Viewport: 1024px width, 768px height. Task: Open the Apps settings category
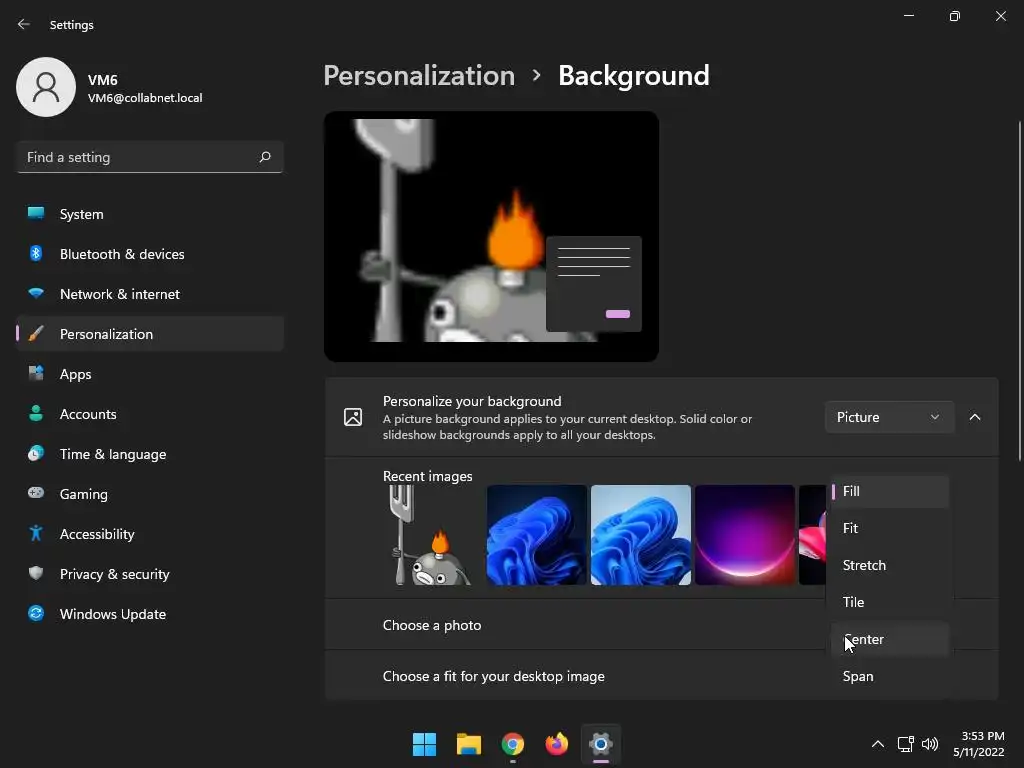click(x=150, y=374)
